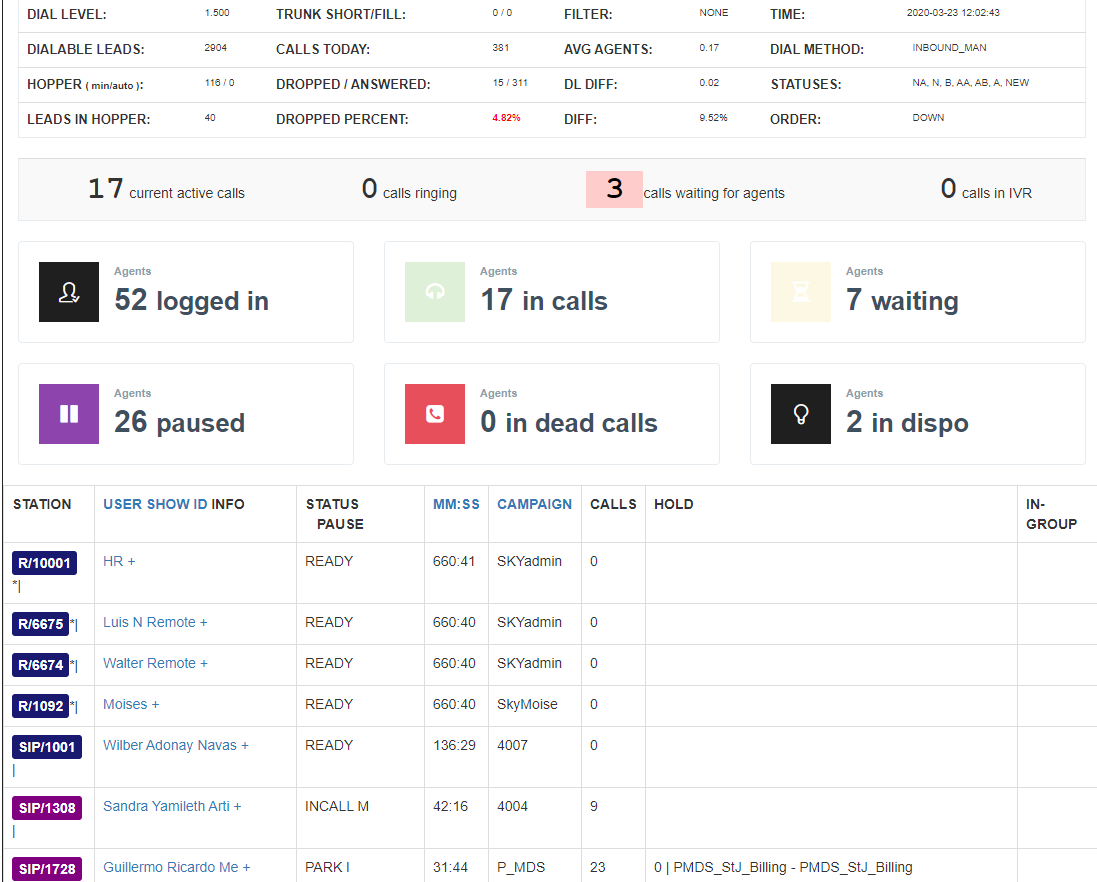Click the 26 paused text
The image size is (1097, 882).
[180, 422]
